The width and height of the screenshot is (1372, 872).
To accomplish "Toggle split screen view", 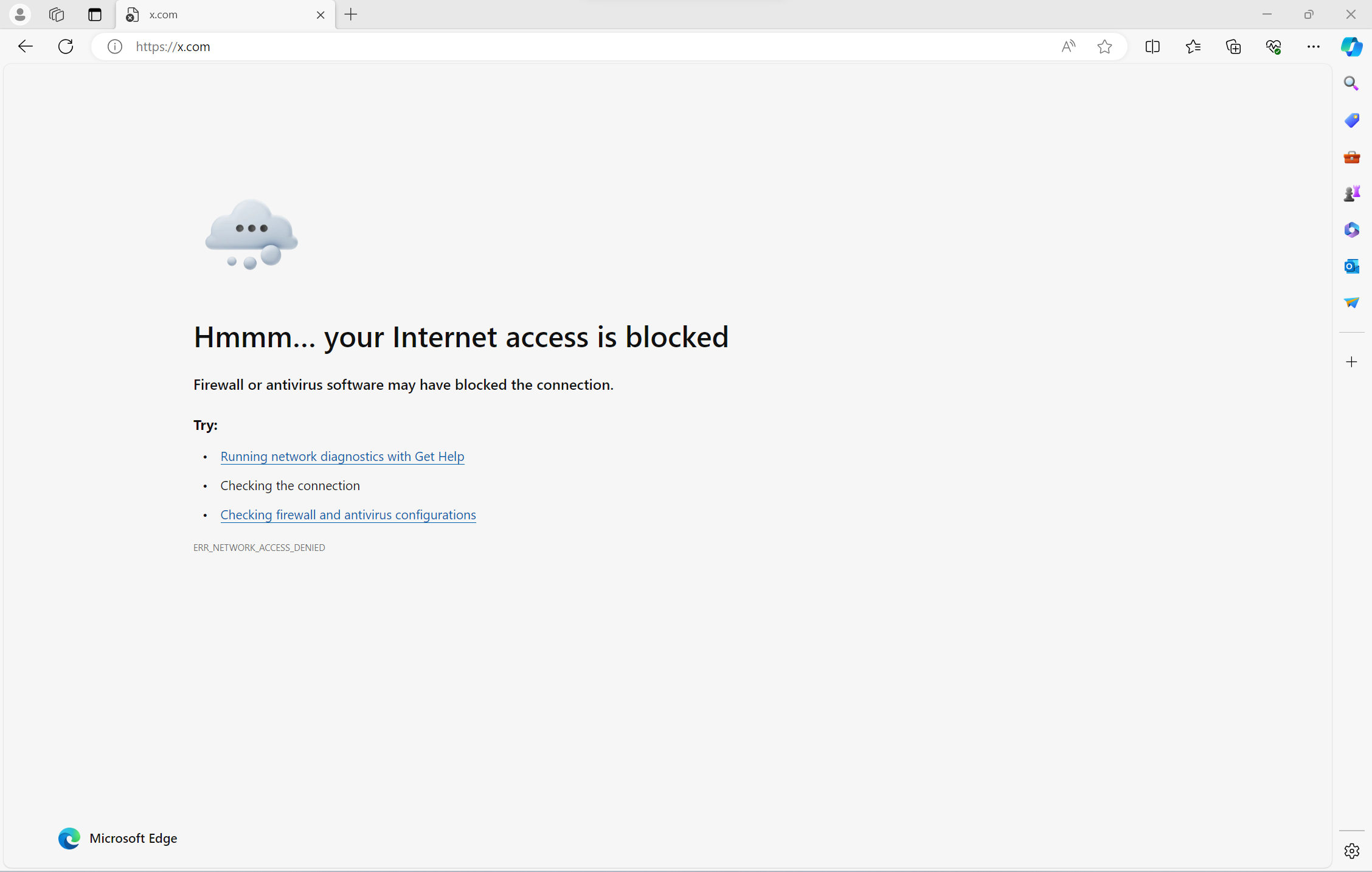I will coord(1152,47).
